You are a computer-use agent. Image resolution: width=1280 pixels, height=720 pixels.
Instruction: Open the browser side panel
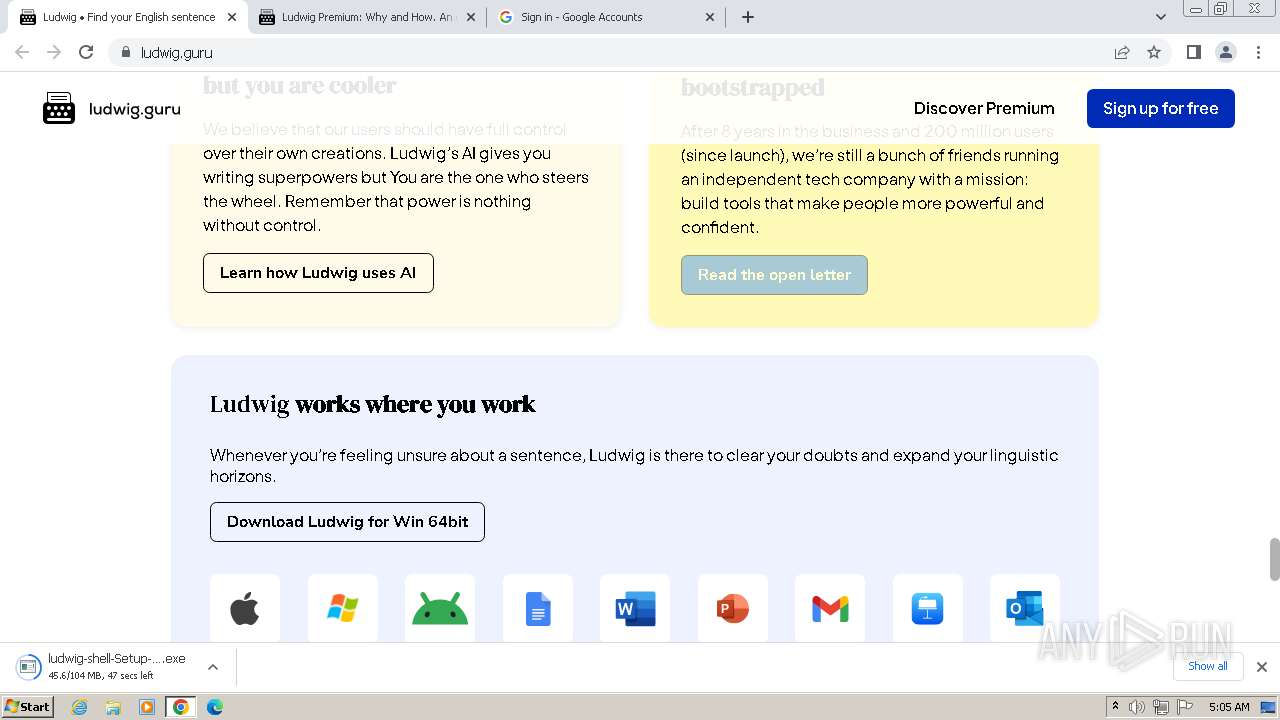pos(1193,52)
